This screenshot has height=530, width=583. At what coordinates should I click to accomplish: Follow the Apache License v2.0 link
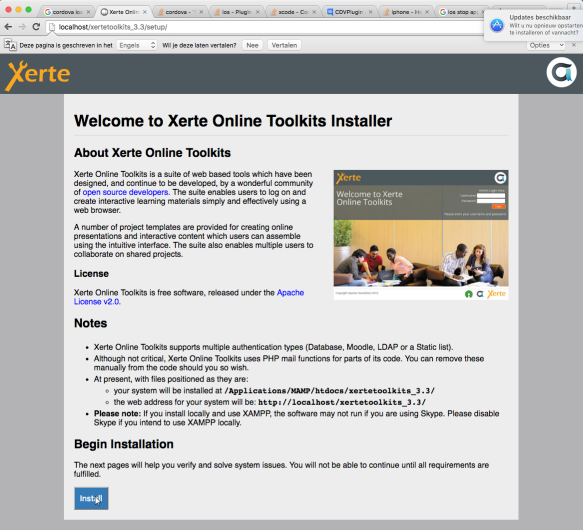pos(189,297)
